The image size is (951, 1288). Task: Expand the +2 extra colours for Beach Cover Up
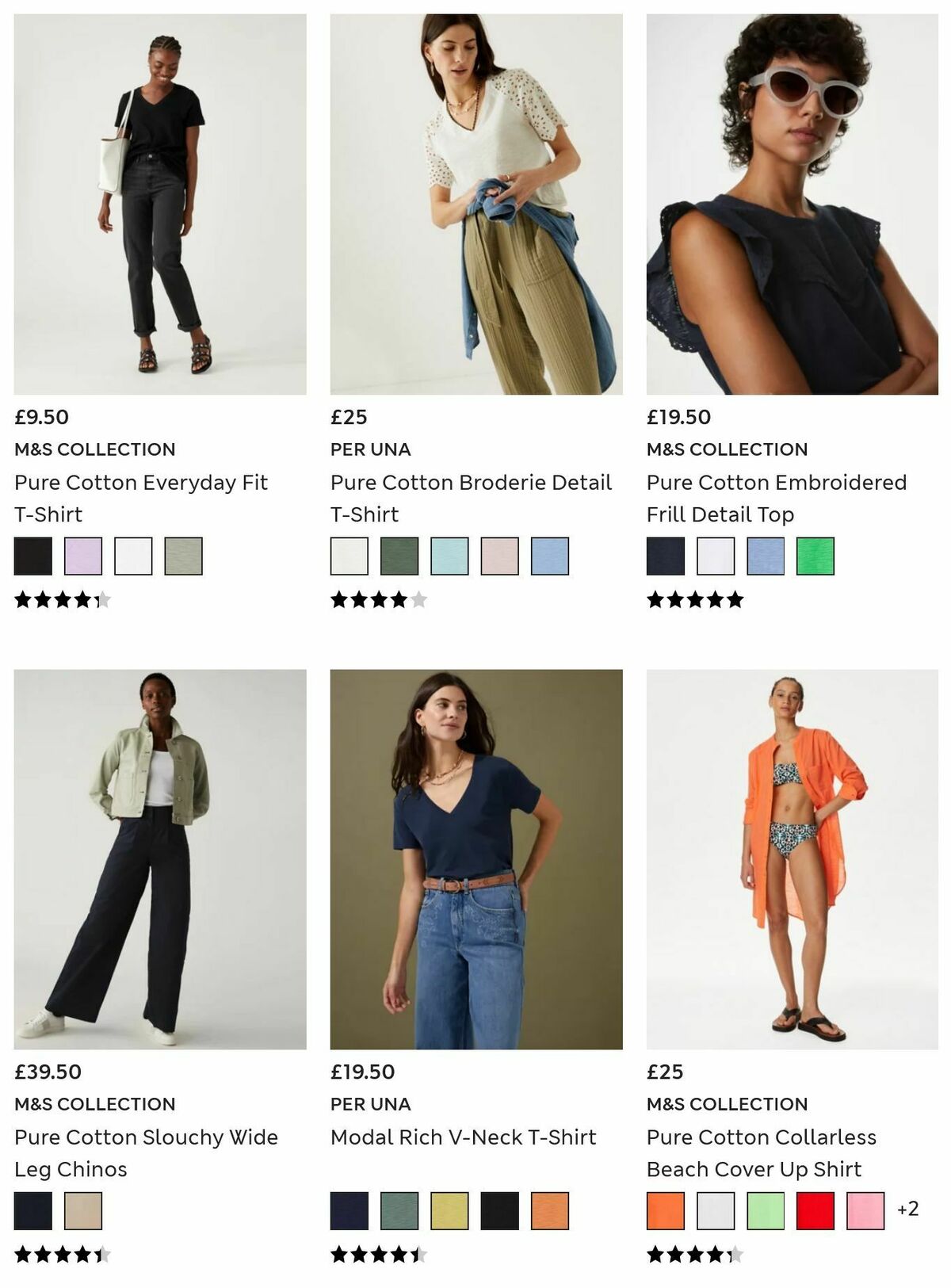click(908, 1210)
